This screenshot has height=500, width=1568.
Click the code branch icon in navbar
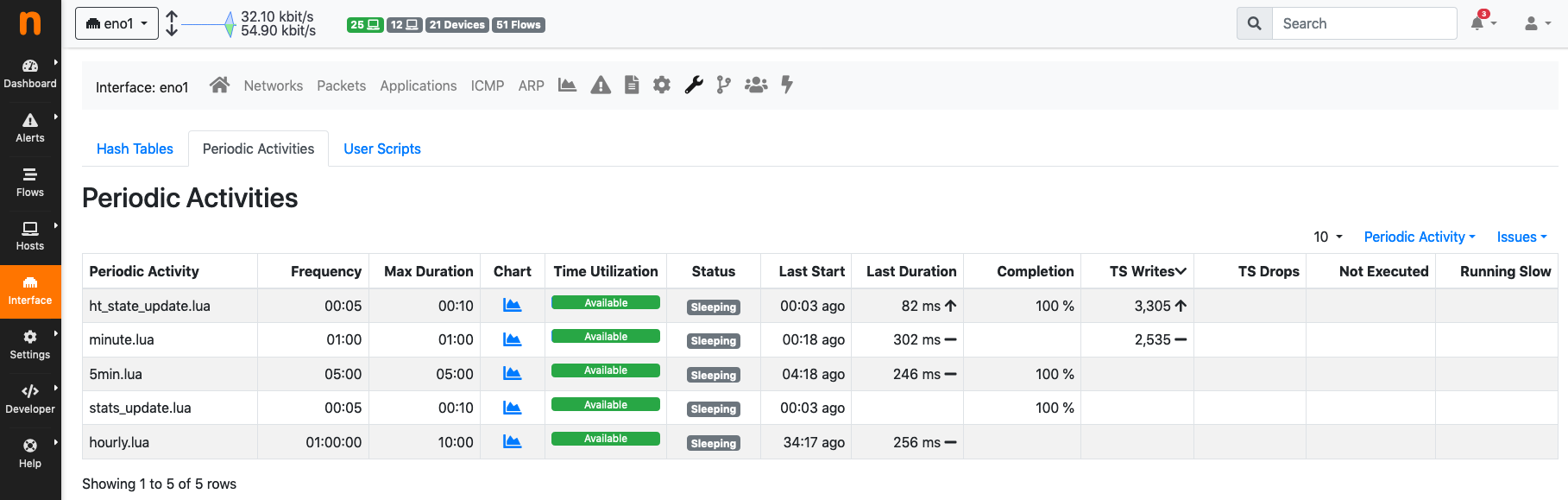coord(723,85)
